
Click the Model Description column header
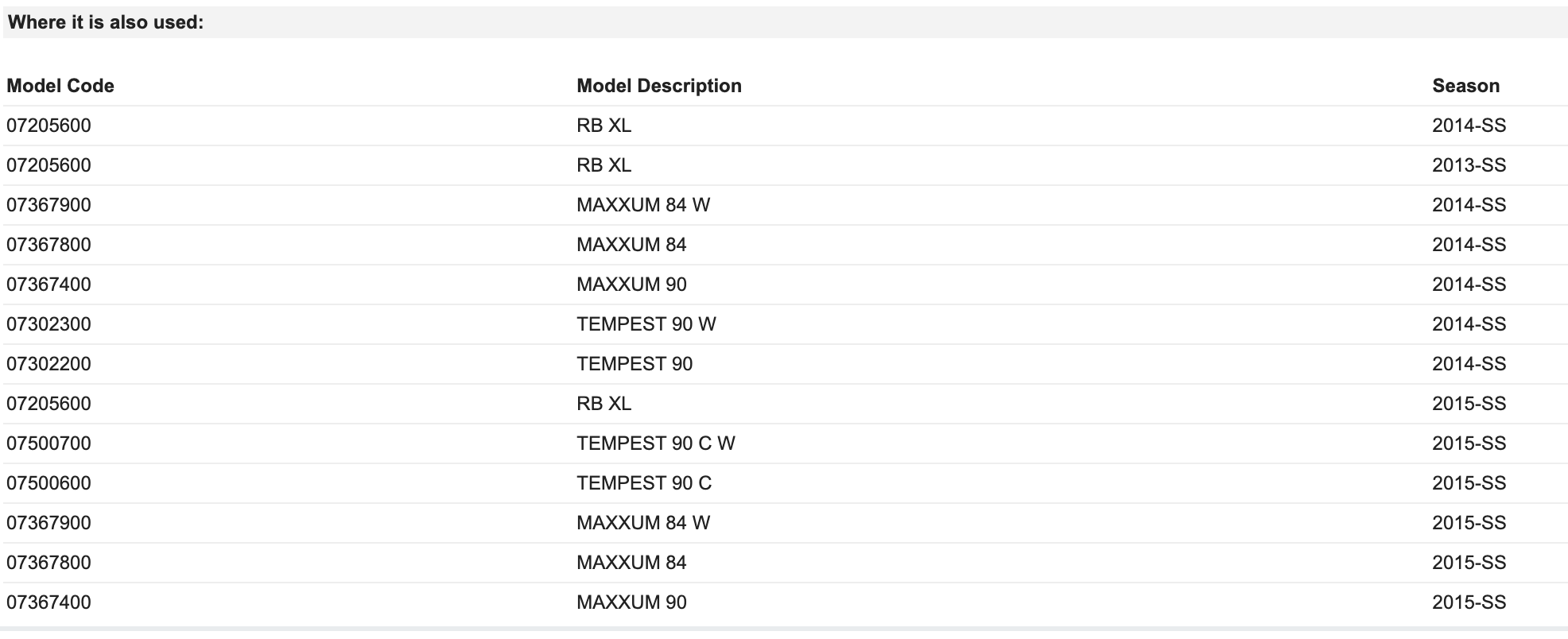[x=659, y=86]
